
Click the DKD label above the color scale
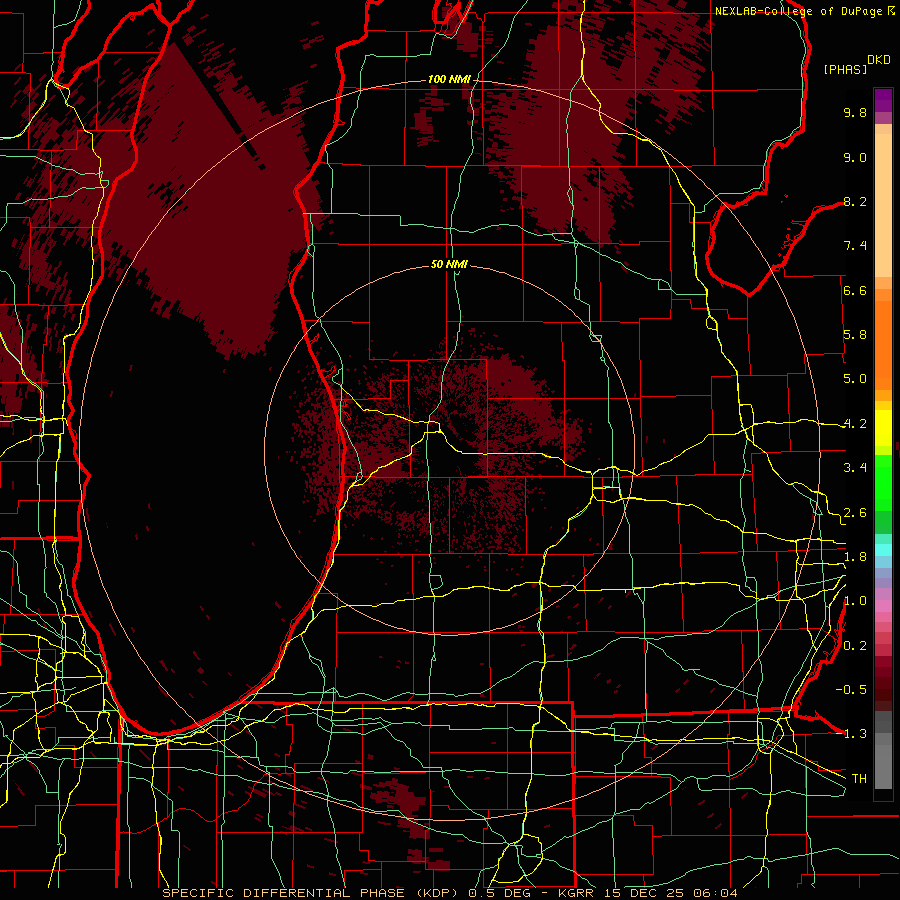click(879, 60)
